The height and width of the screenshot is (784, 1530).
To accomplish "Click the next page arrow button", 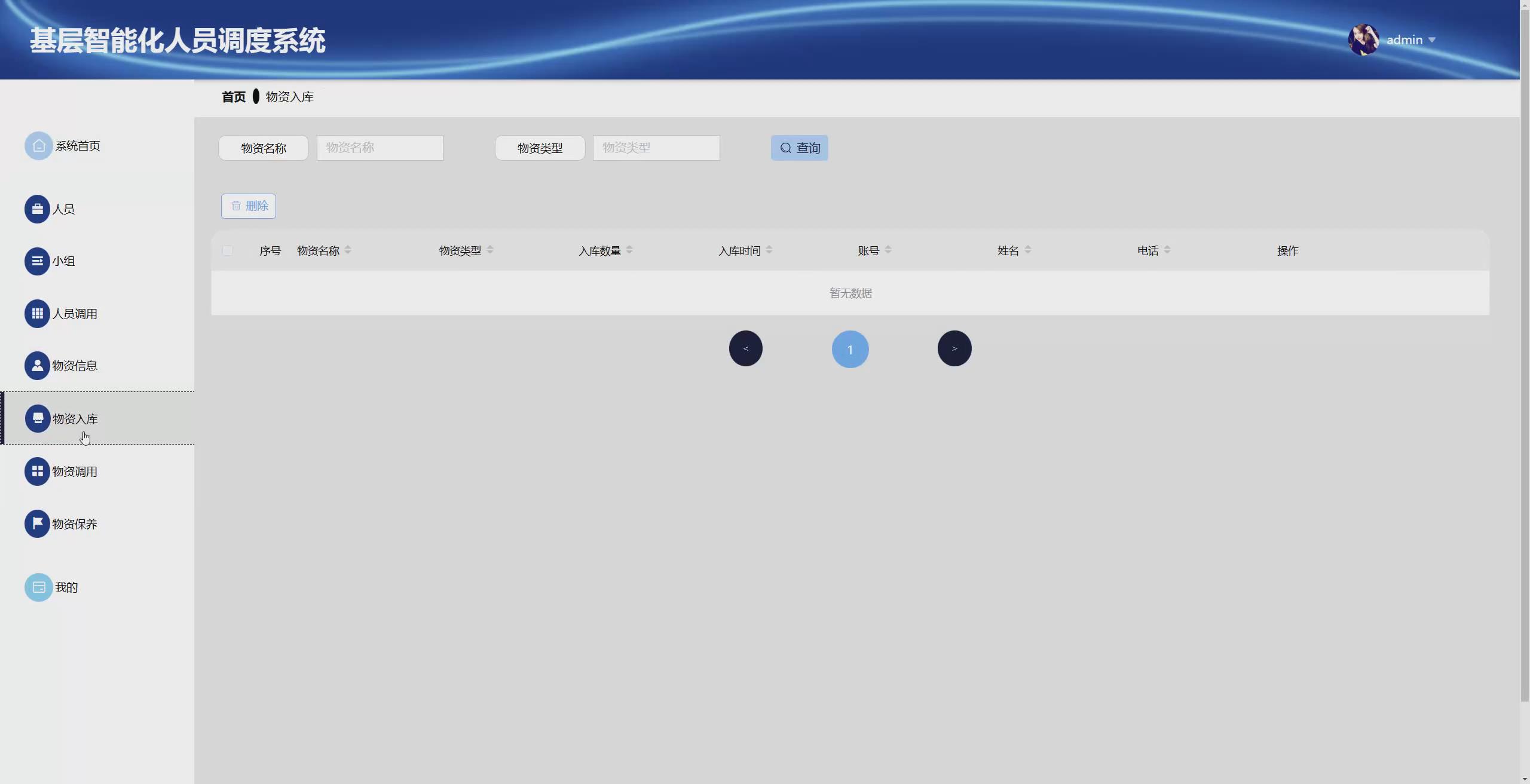I will click(x=954, y=348).
